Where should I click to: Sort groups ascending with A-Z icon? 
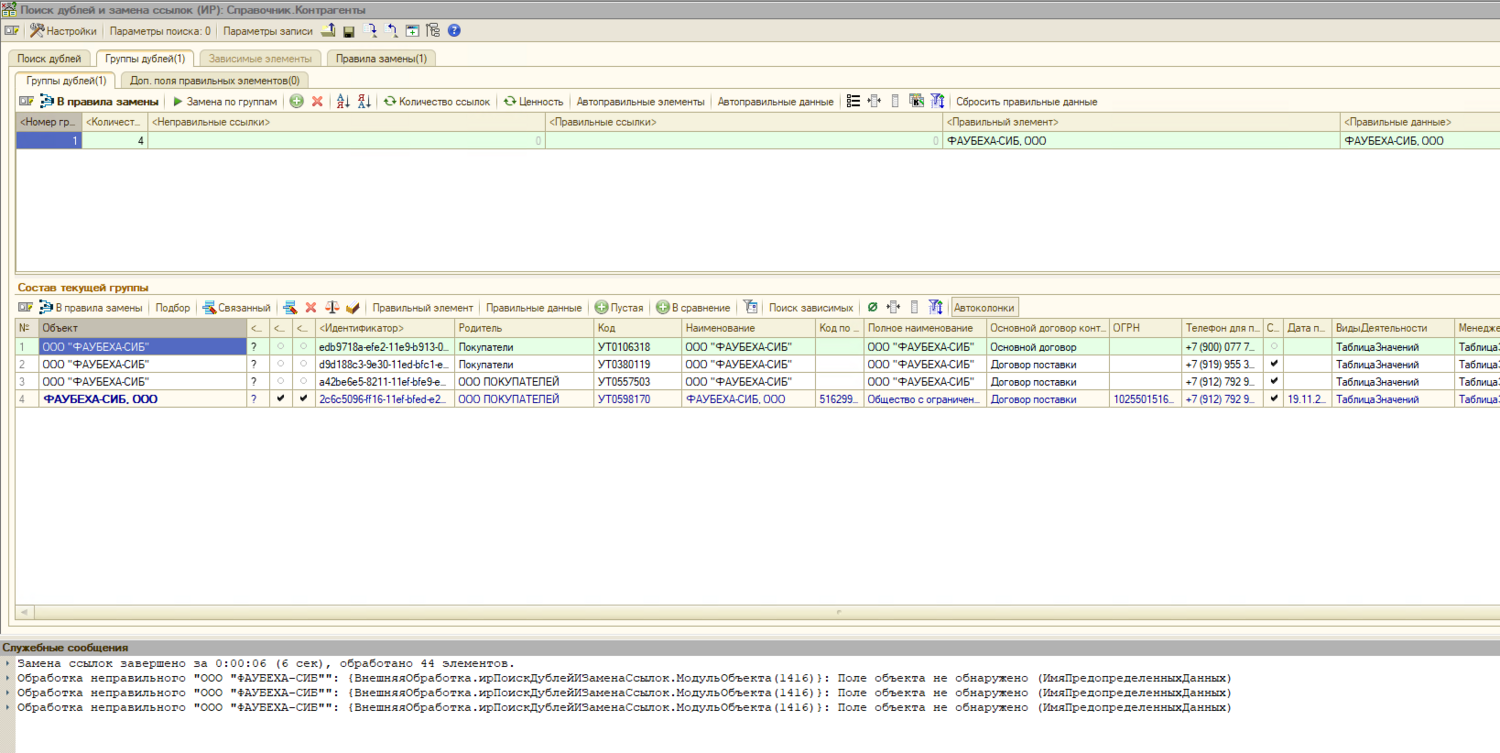click(343, 101)
